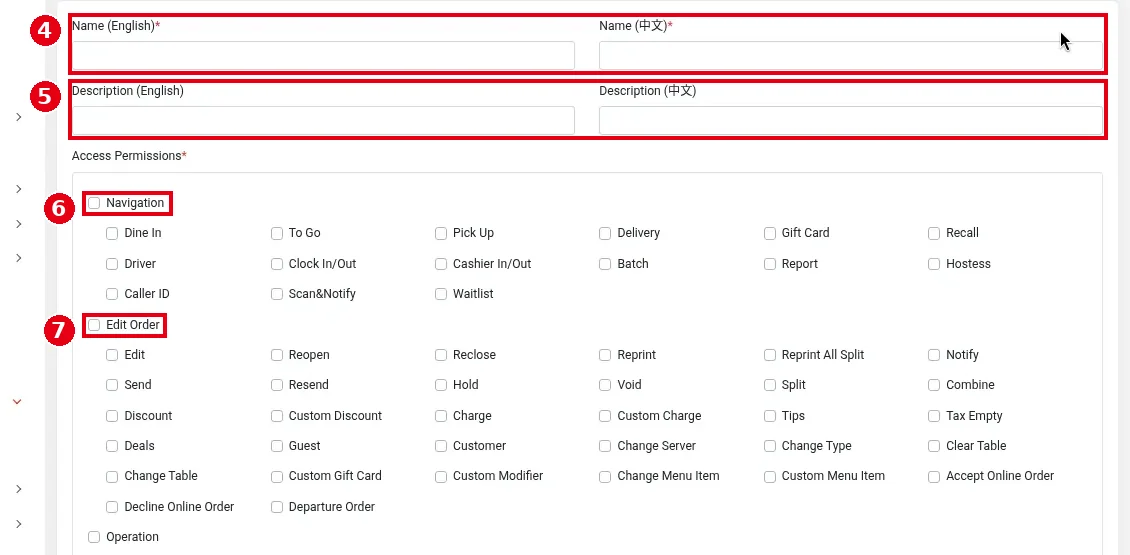Enable Cashier In/Out permission

click(441, 264)
